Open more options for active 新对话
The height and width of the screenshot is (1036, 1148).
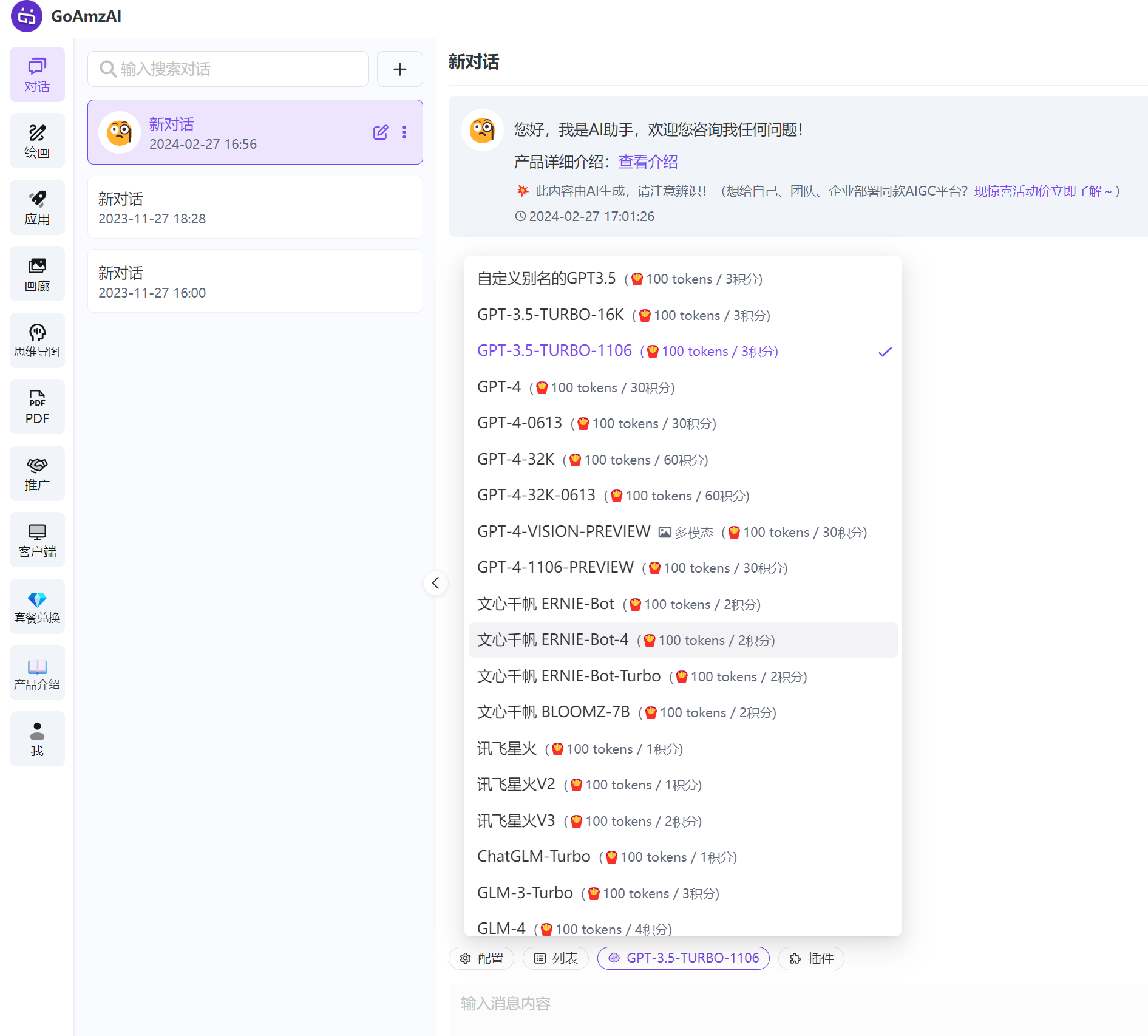[x=404, y=132]
